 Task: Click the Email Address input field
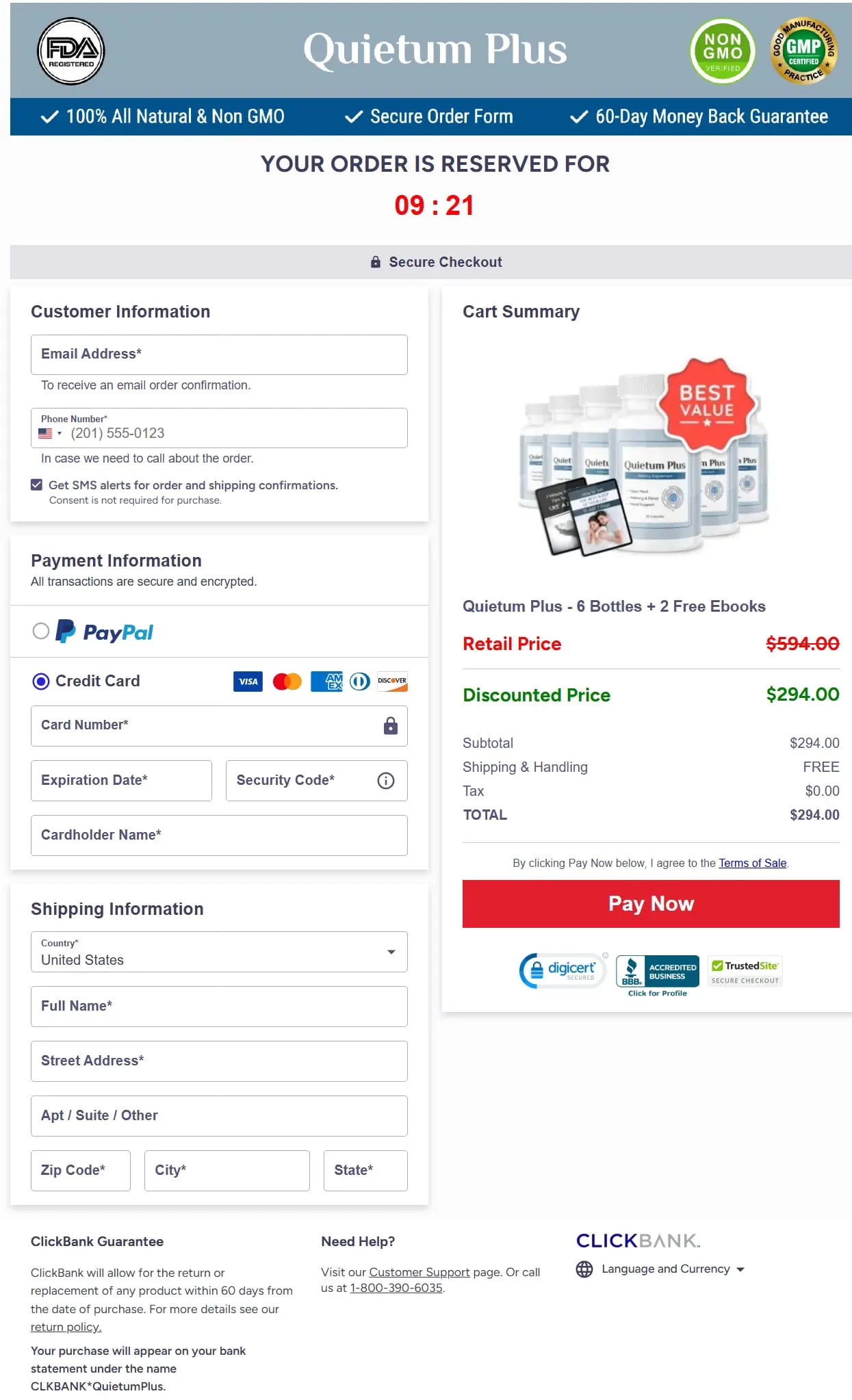218,354
